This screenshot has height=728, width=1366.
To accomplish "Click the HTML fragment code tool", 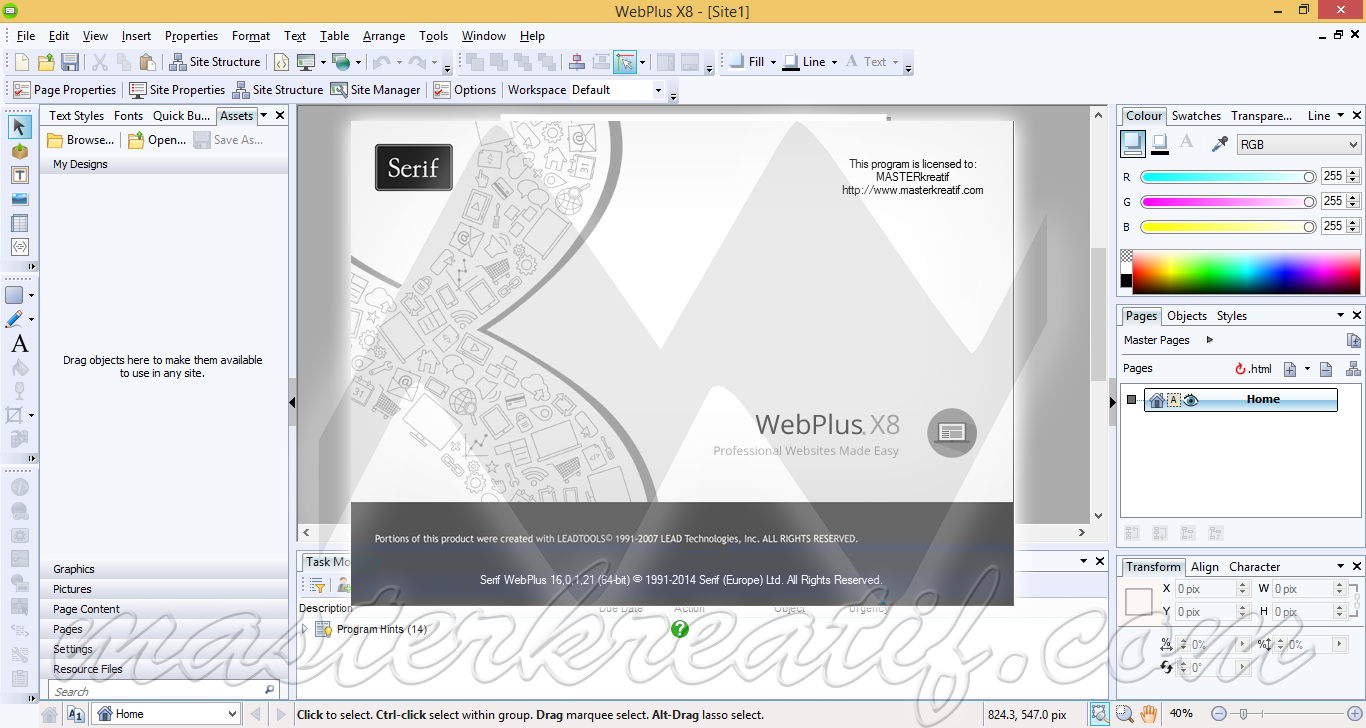I will [x=19, y=246].
